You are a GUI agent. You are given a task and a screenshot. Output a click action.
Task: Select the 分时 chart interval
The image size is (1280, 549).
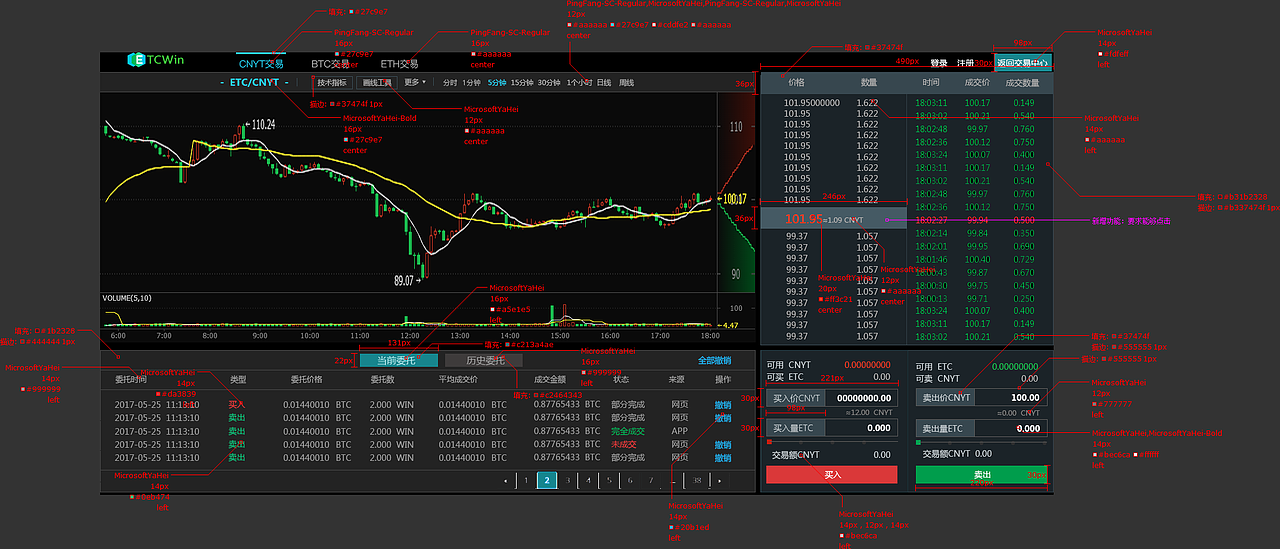450,82
